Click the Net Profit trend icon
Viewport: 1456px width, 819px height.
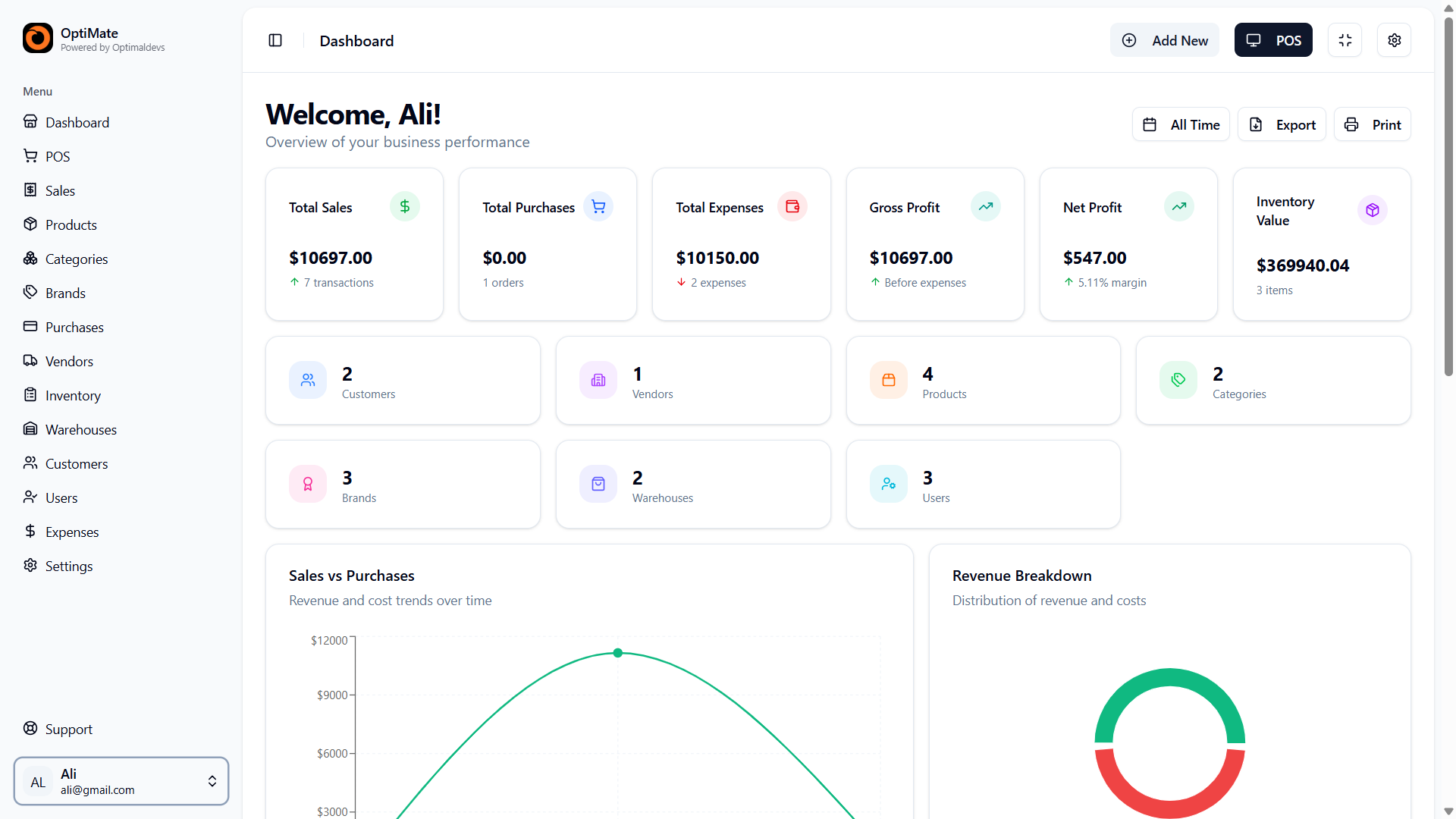(x=1178, y=206)
